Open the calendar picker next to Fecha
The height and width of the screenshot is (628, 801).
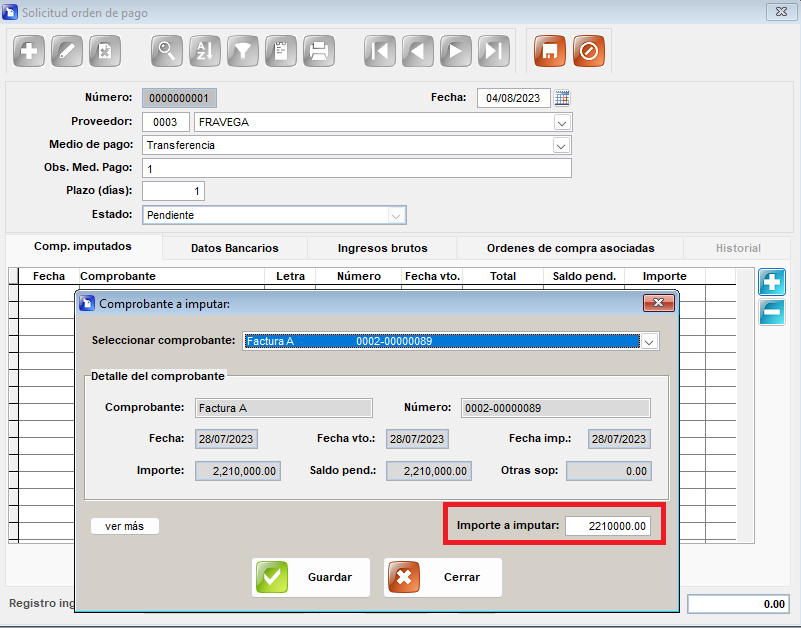[x=562, y=98]
